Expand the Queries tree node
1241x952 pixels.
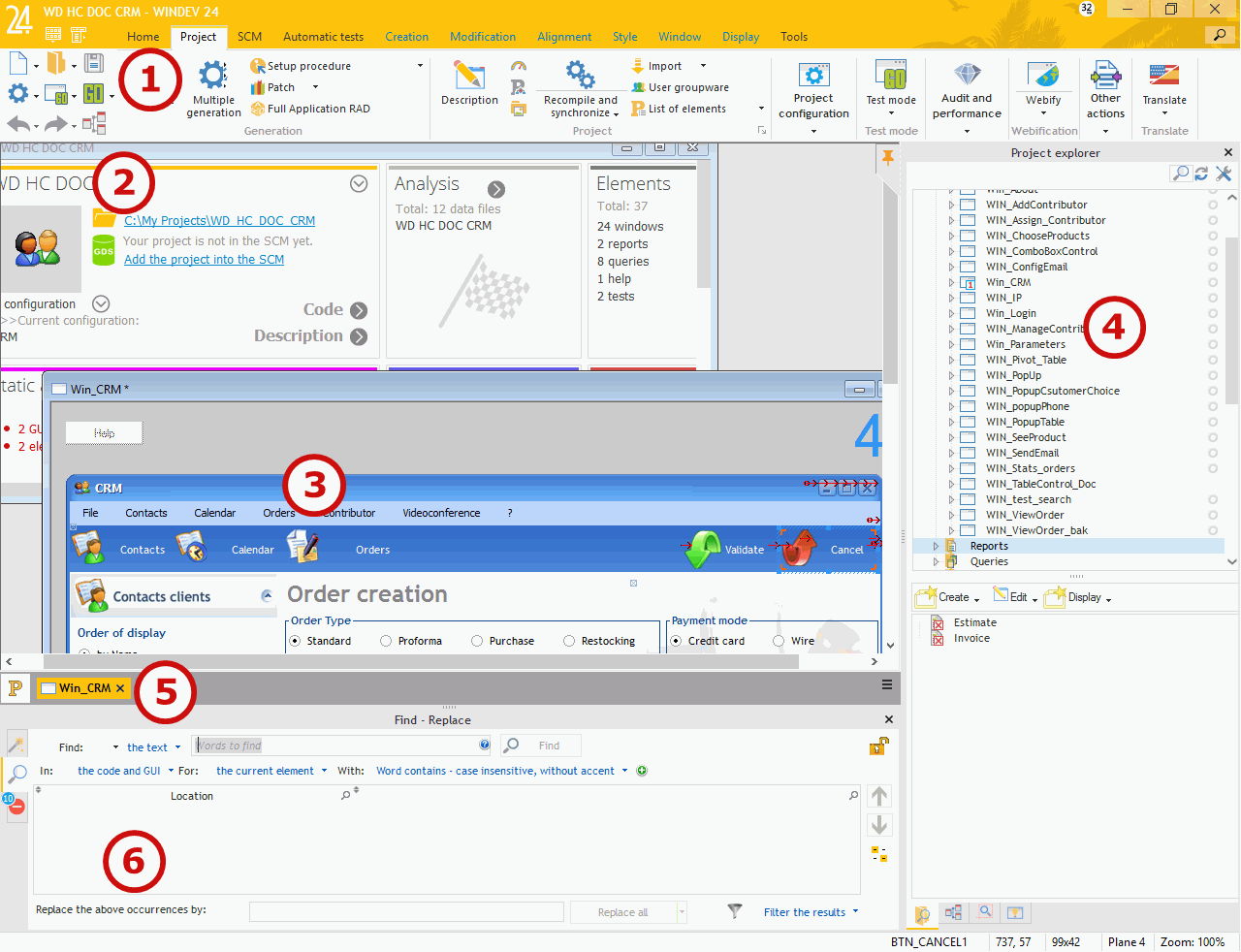(x=936, y=561)
